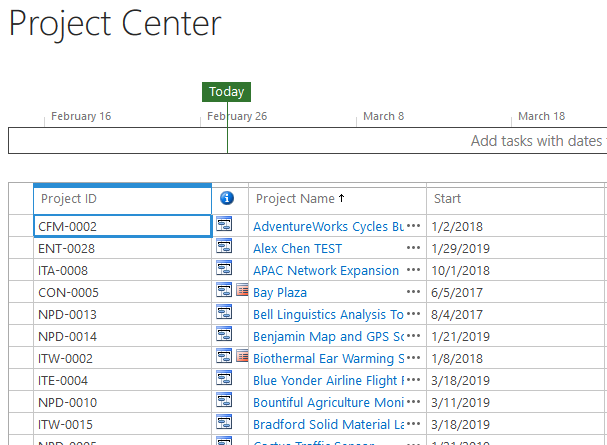Click red list icon in Bay Plaza row
607x445 pixels.
coord(242,290)
